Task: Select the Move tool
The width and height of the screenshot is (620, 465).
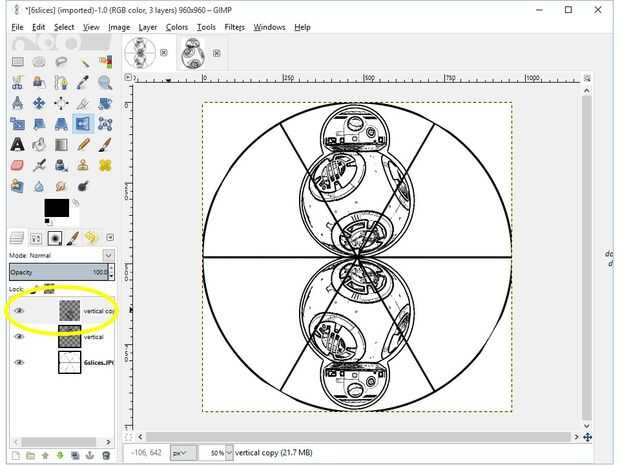Action: (39, 103)
